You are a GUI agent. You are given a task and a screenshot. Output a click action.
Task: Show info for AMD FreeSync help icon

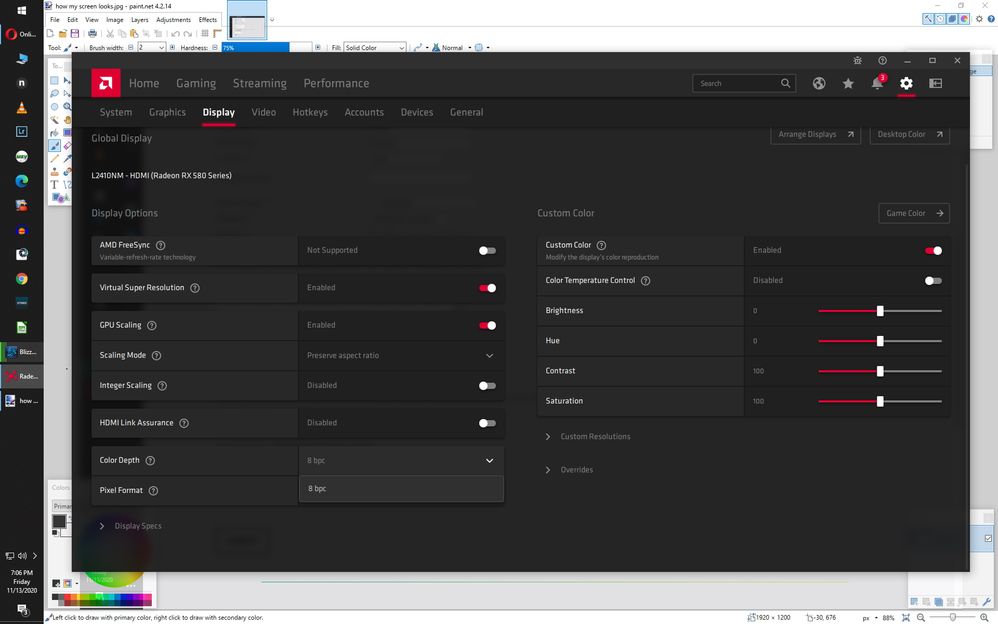tap(160, 245)
